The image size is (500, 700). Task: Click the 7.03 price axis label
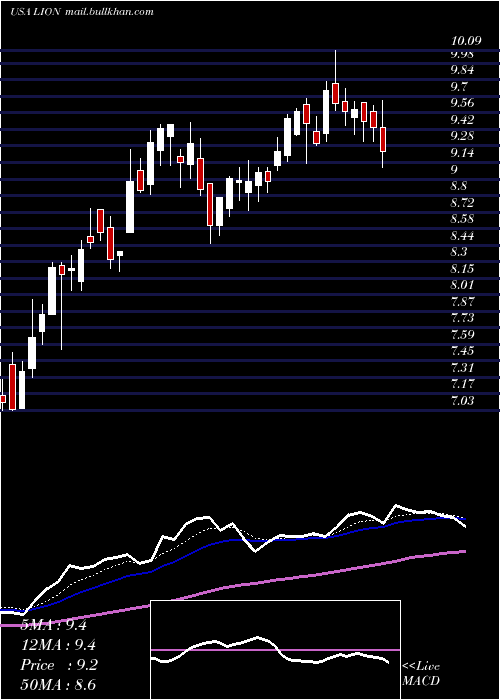(464, 401)
